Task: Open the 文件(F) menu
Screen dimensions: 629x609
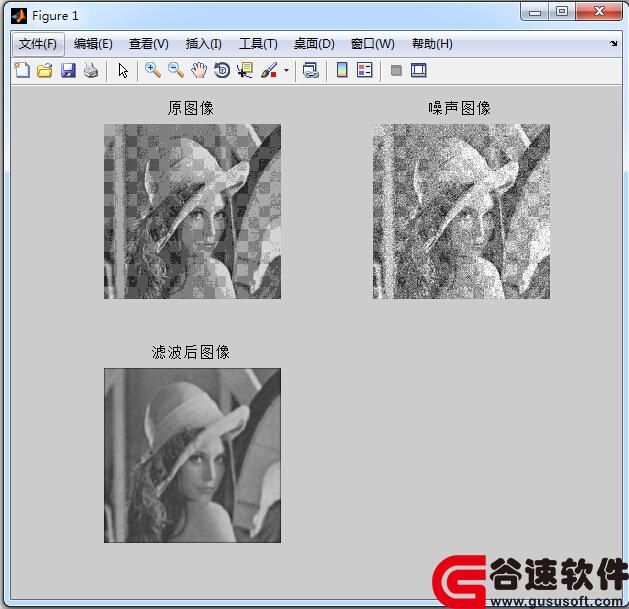Action: [x=38, y=44]
